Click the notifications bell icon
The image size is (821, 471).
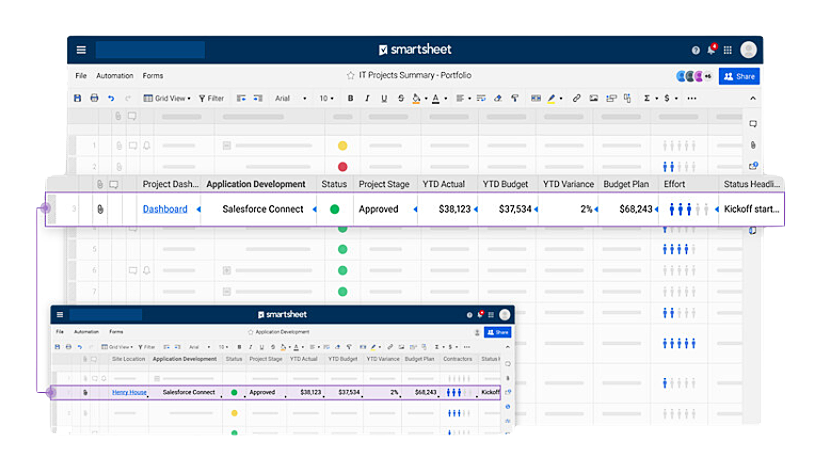711,50
